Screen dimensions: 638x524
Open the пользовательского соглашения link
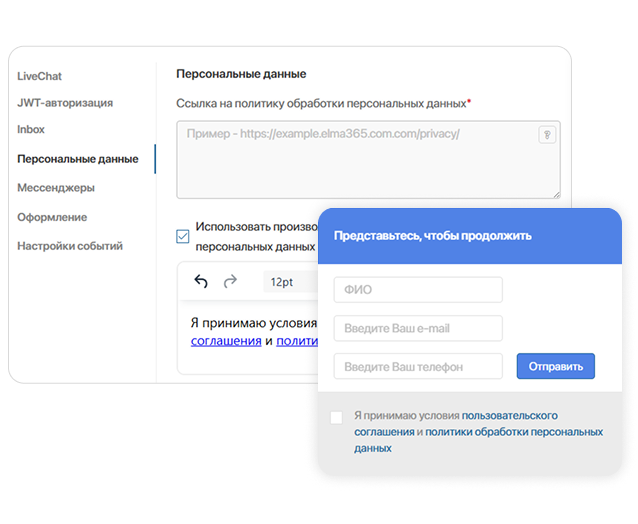tap(509, 416)
